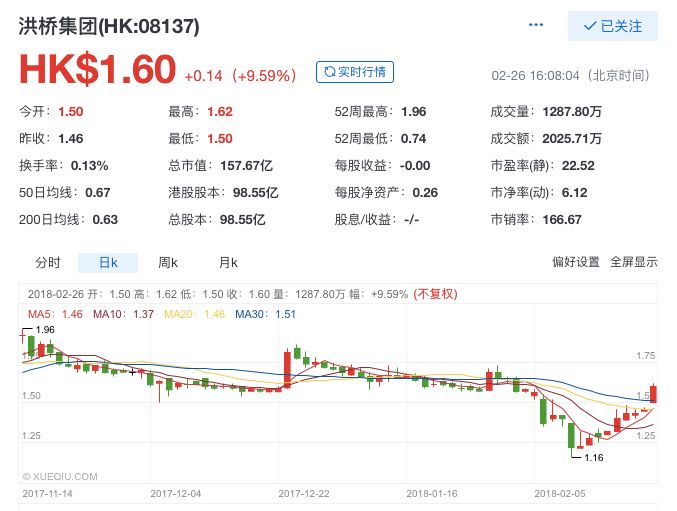Click the 52周最低 value 0.74
This screenshot has height=511, width=677.
[x=414, y=139]
